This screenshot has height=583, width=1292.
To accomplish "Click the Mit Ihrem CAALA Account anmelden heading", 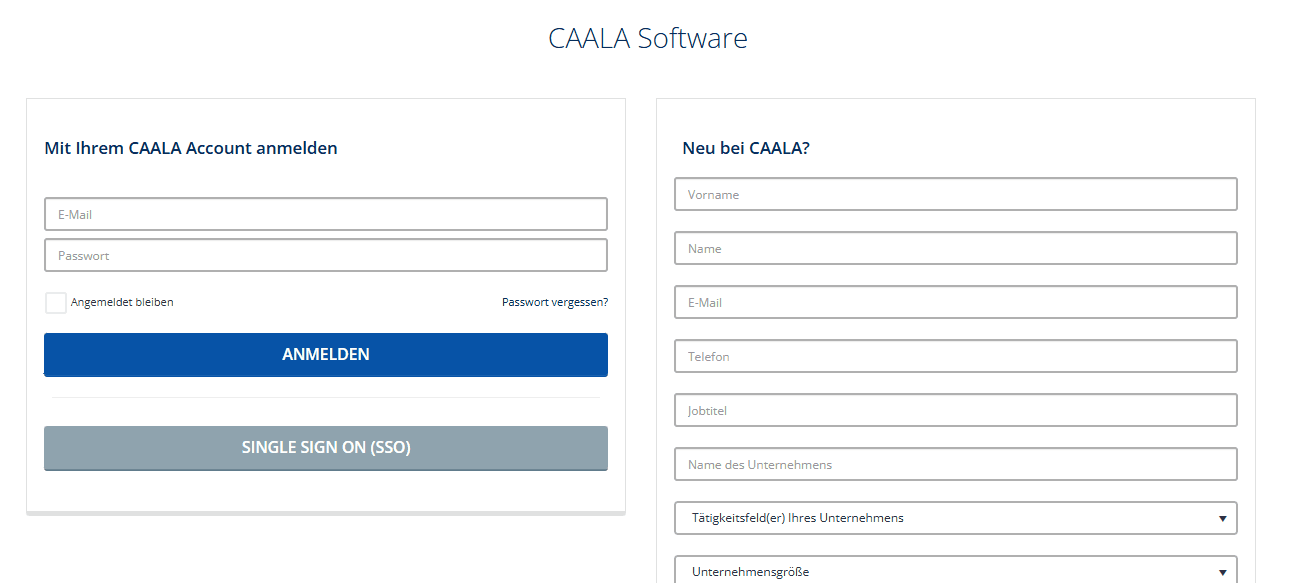I will [191, 148].
